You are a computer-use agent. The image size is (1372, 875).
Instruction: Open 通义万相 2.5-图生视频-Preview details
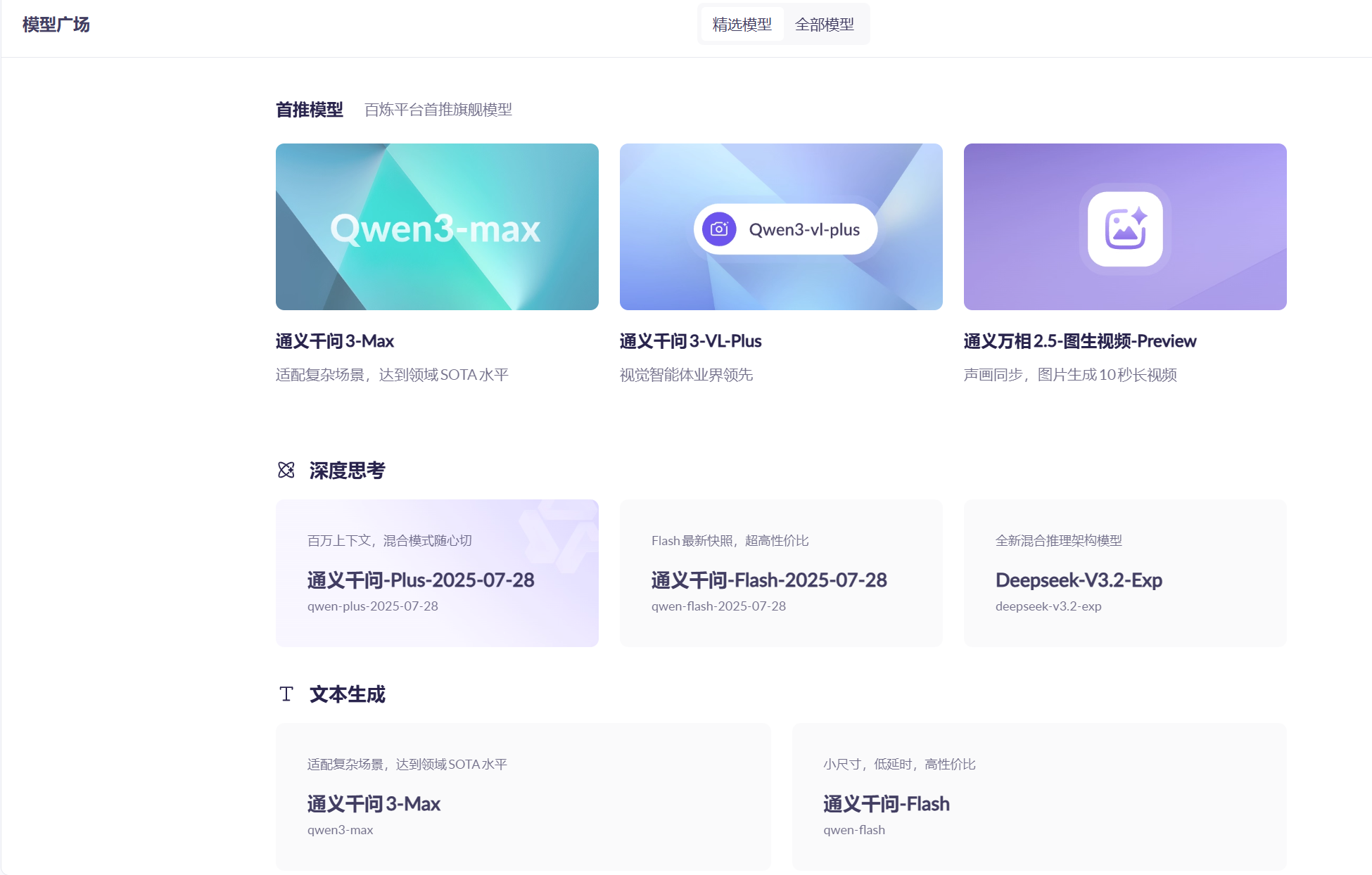coord(1079,340)
